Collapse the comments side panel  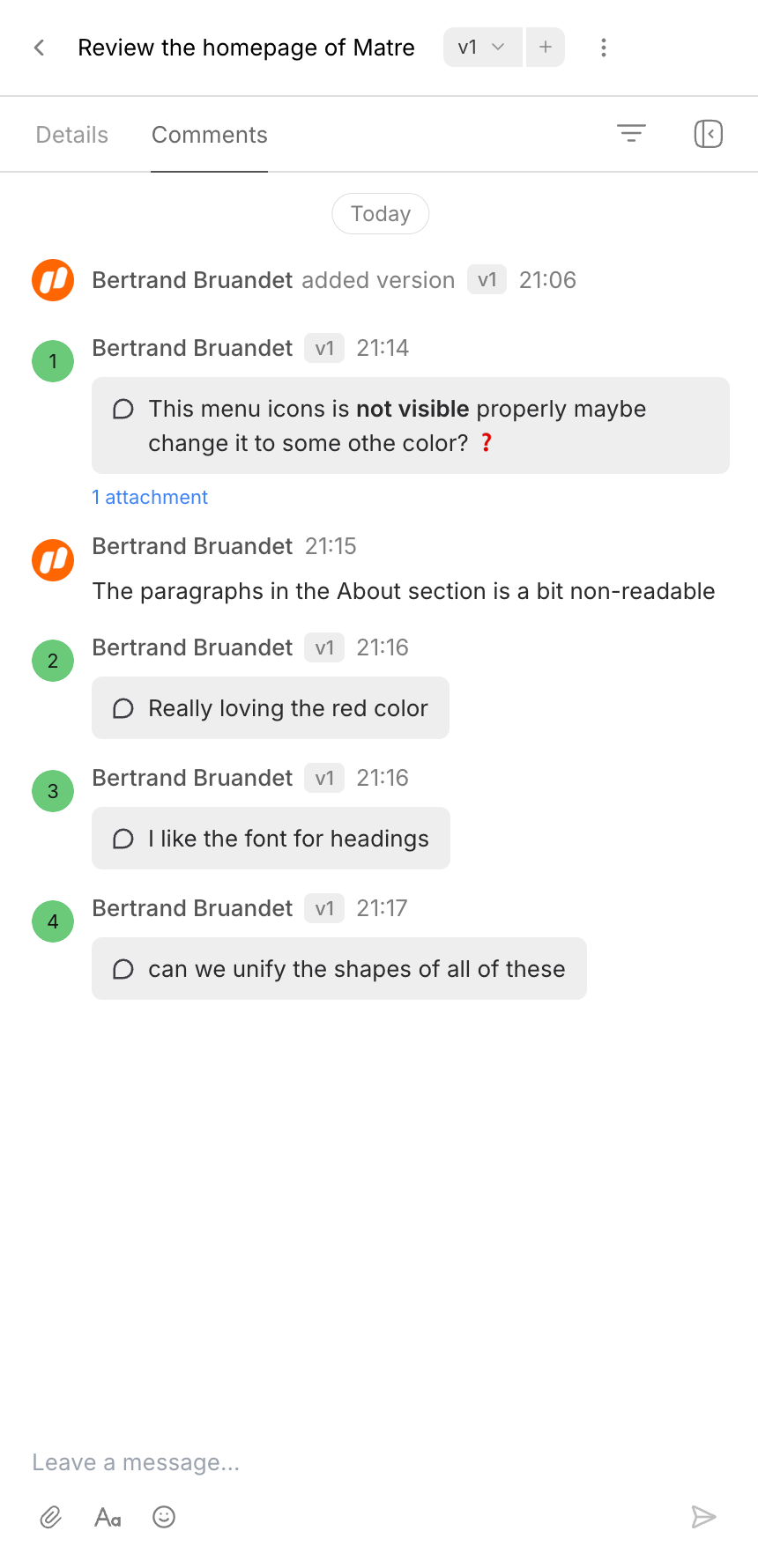point(708,133)
